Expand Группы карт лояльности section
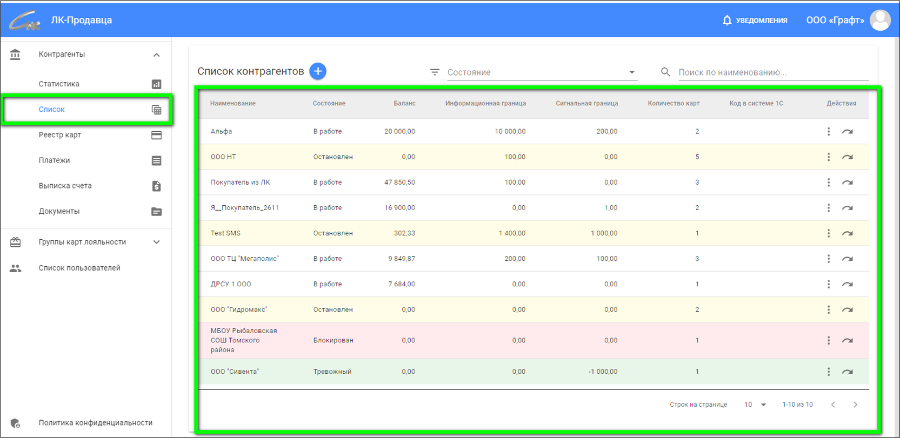 click(x=156, y=242)
